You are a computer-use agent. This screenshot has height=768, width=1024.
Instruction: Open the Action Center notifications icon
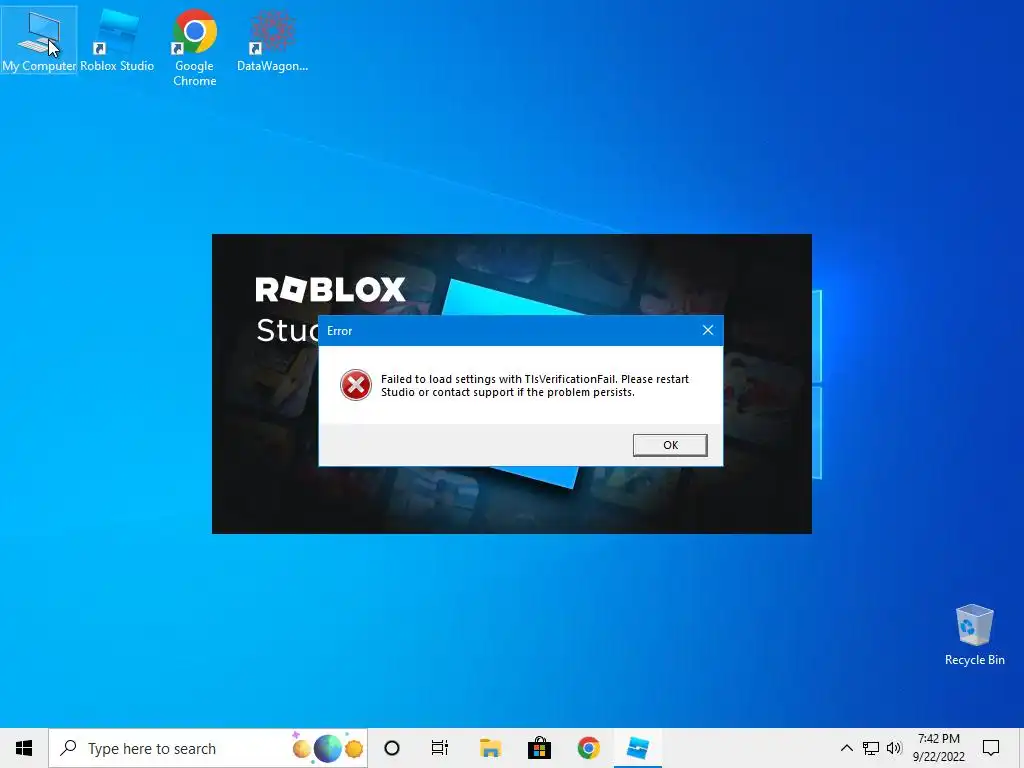tap(991, 748)
